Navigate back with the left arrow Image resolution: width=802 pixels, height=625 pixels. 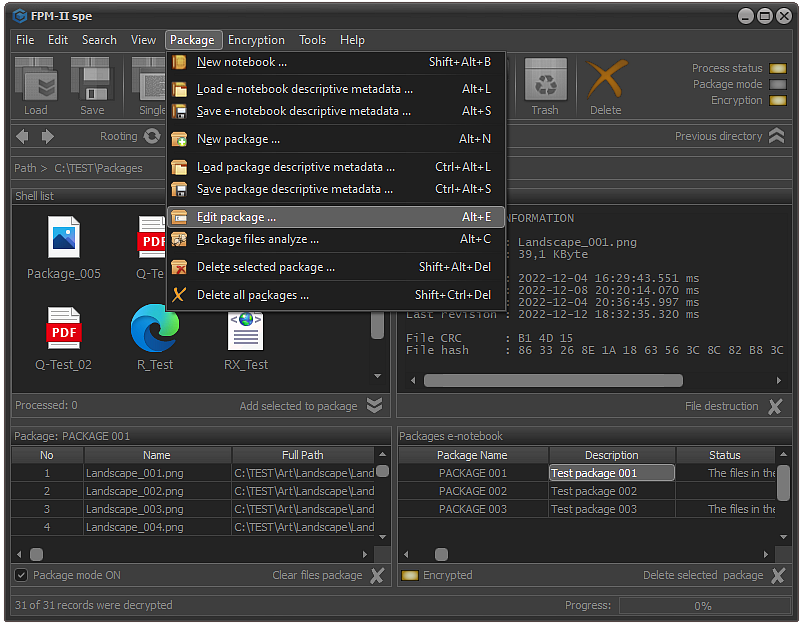coord(22,137)
